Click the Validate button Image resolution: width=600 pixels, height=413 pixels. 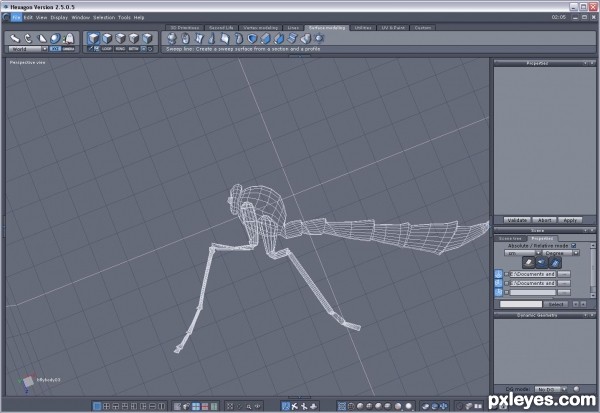tap(517, 220)
